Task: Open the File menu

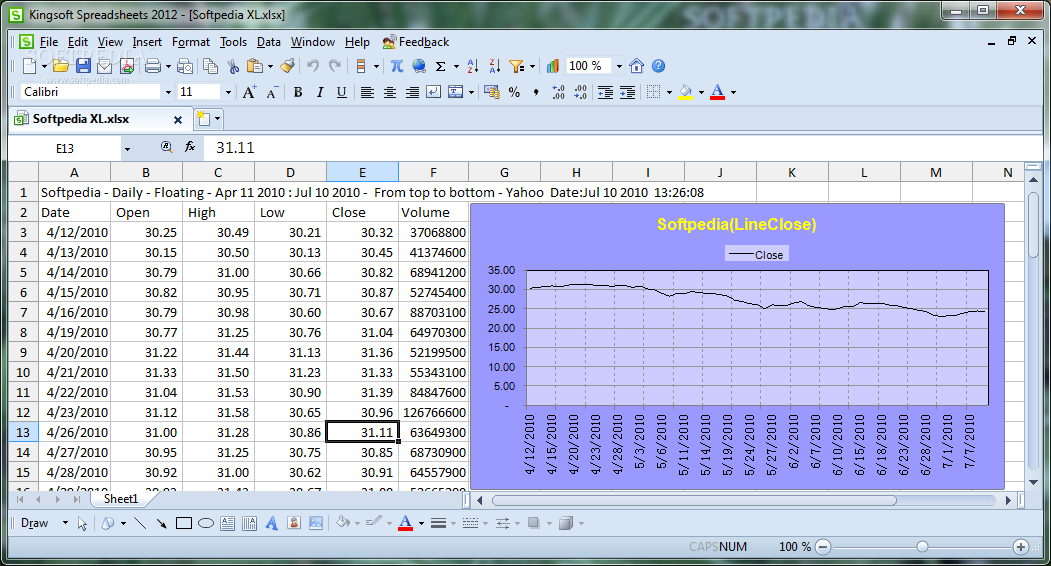Action: [49, 42]
